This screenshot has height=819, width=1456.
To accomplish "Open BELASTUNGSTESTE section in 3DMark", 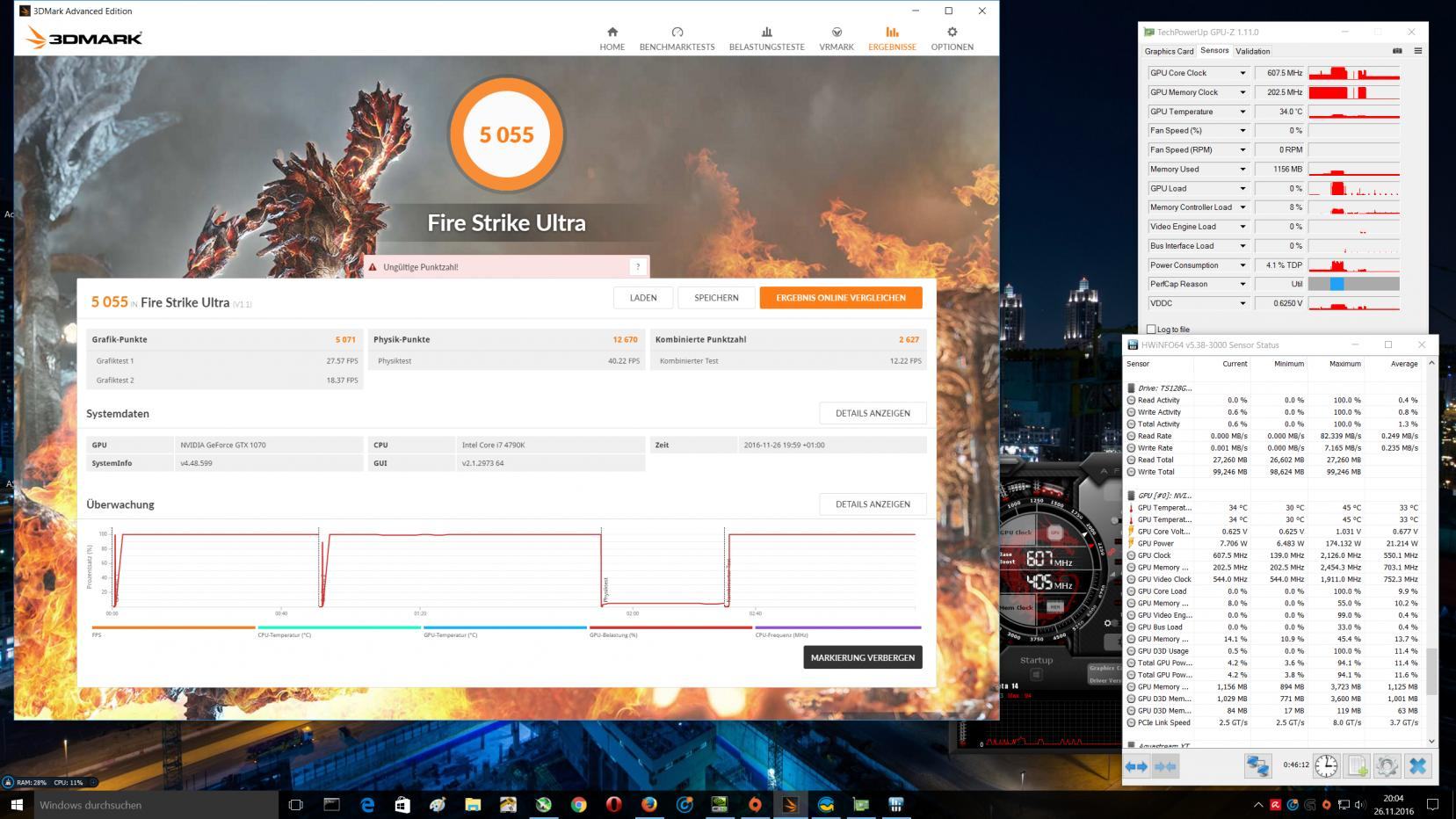I will tap(766, 39).
